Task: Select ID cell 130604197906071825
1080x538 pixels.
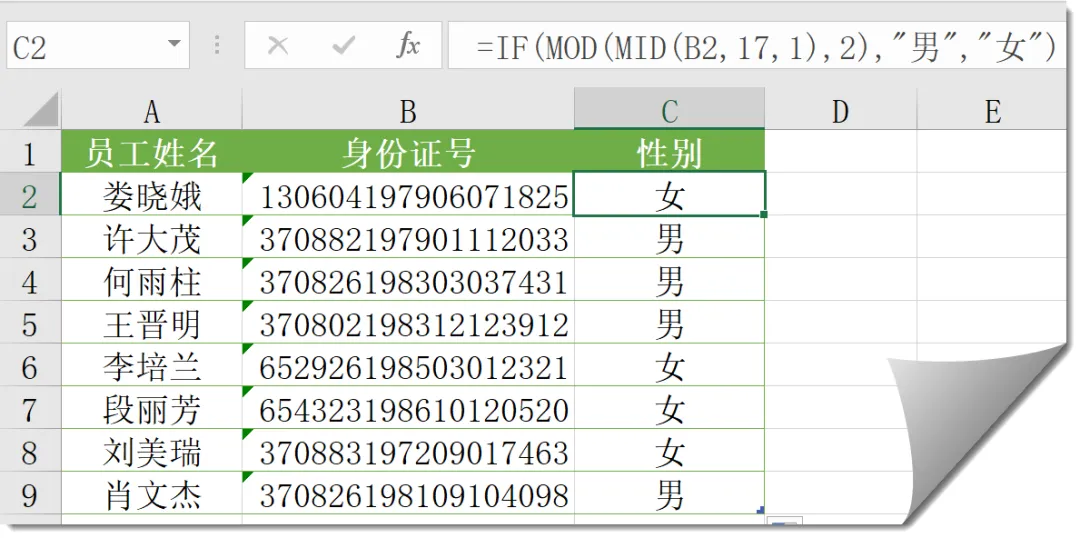Action: [x=408, y=194]
